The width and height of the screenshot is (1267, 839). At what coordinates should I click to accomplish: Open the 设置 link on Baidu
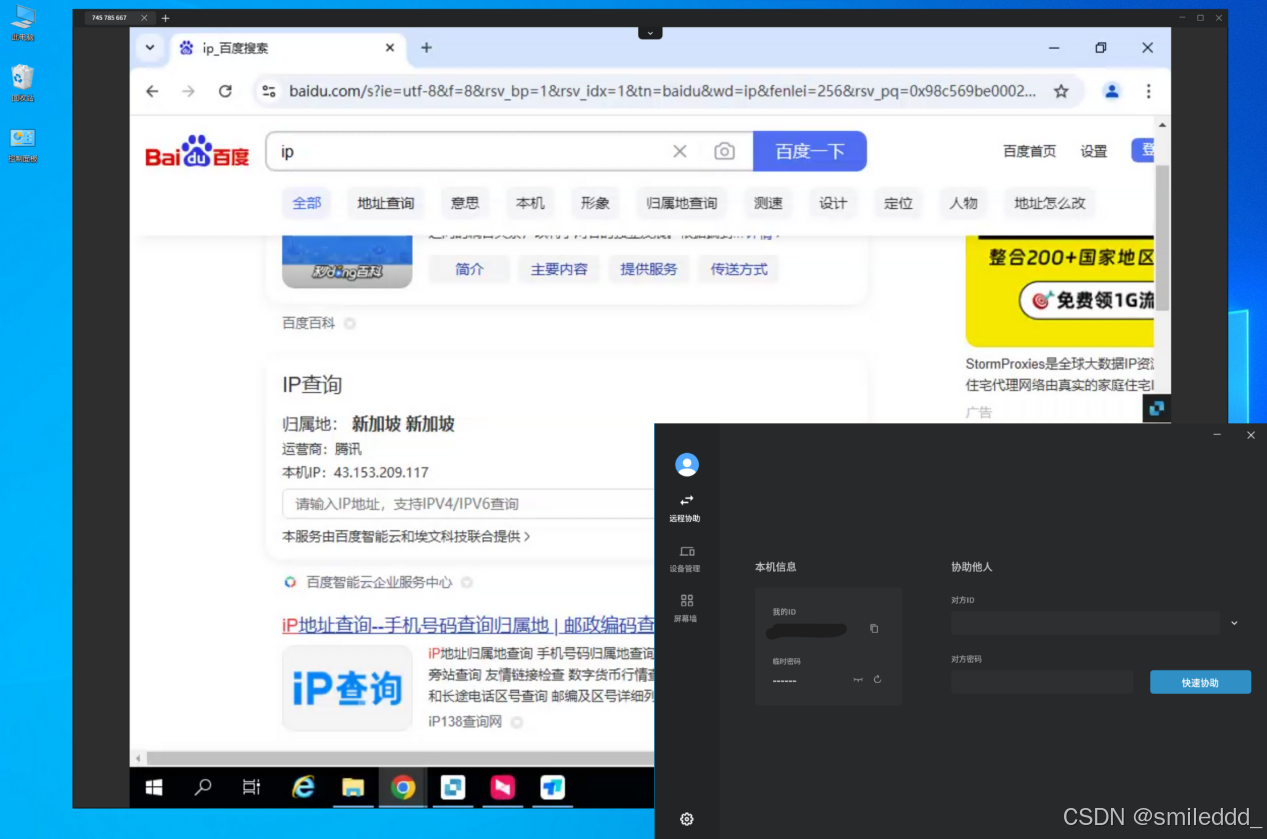click(1094, 151)
